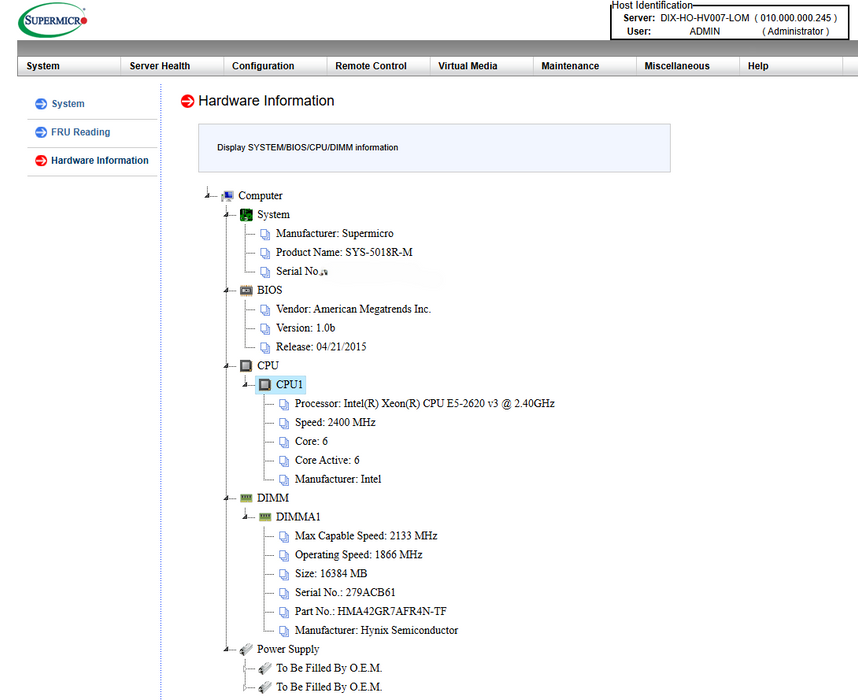Click the document icon beside Part No. entry
Image resolution: width=858 pixels, height=700 pixels.
point(284,612)
